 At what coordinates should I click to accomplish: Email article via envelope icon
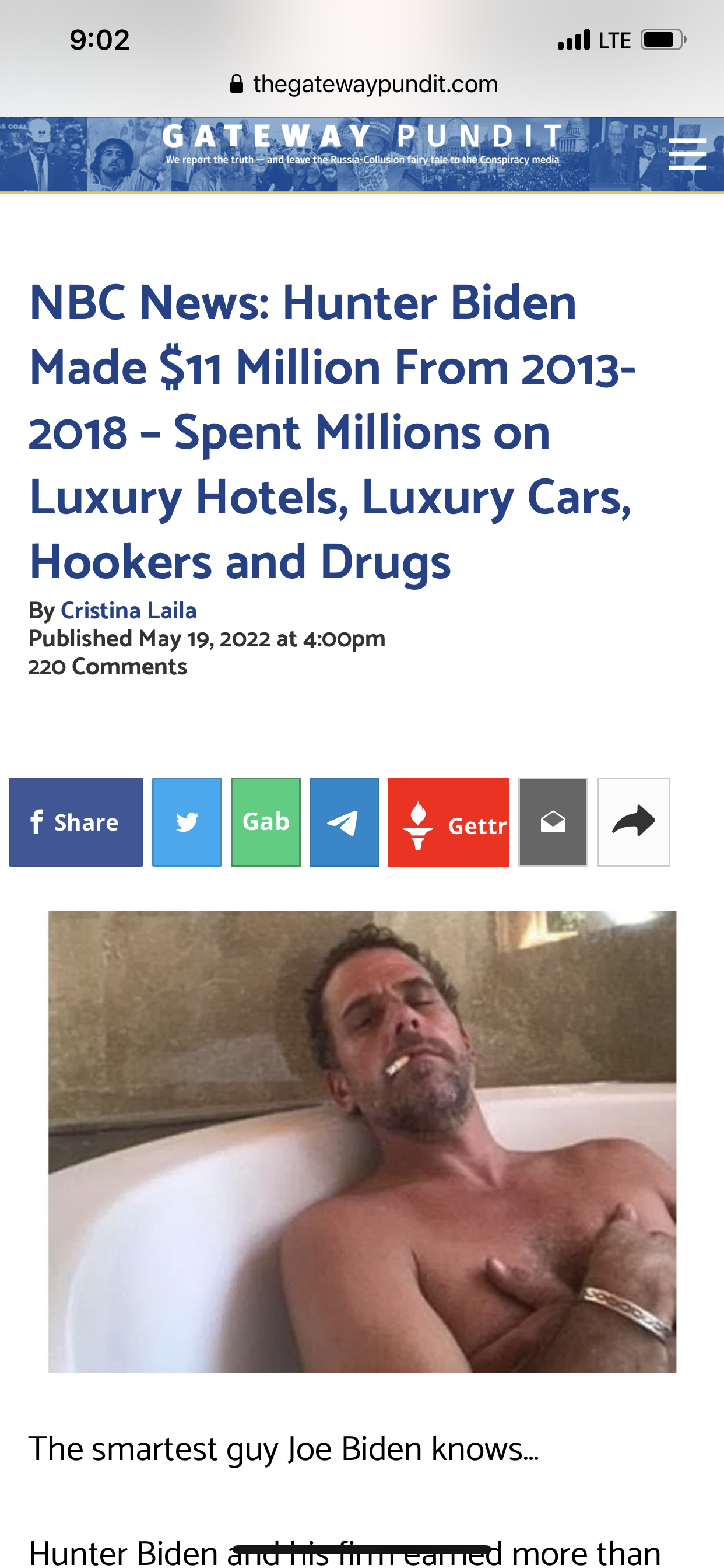pos(553,822)
